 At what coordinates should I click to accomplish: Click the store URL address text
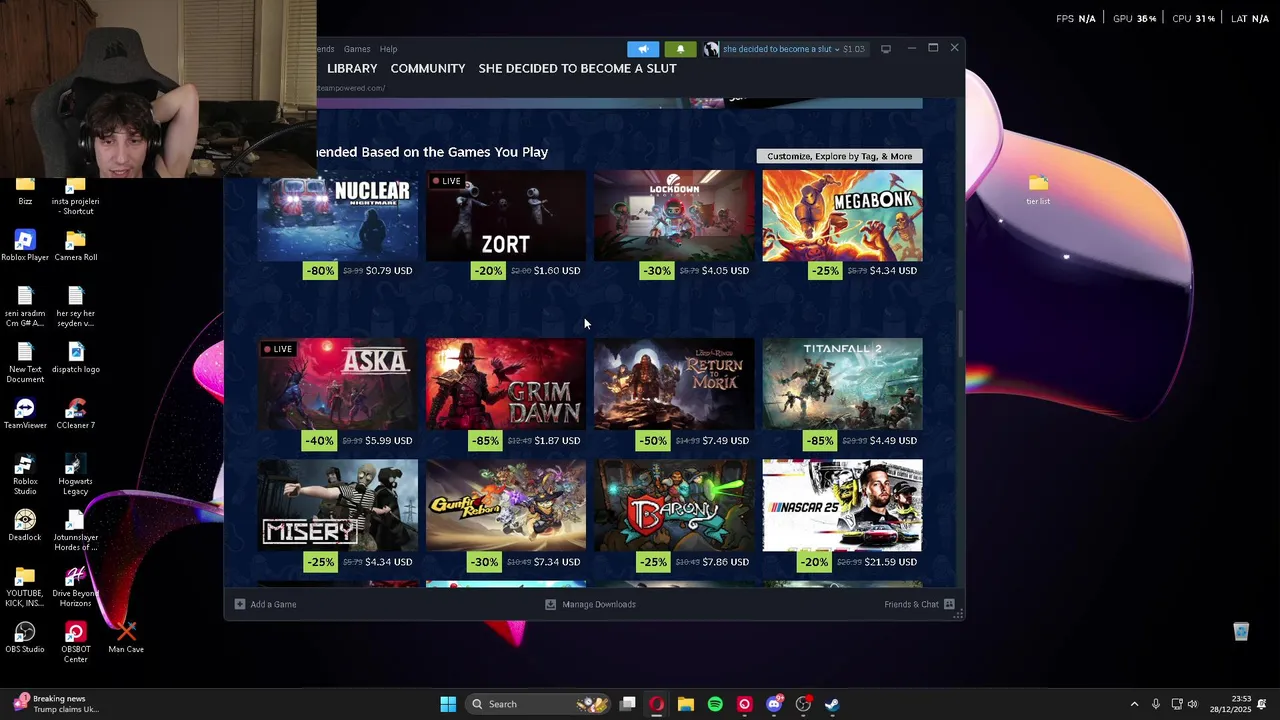coord(350,88)
